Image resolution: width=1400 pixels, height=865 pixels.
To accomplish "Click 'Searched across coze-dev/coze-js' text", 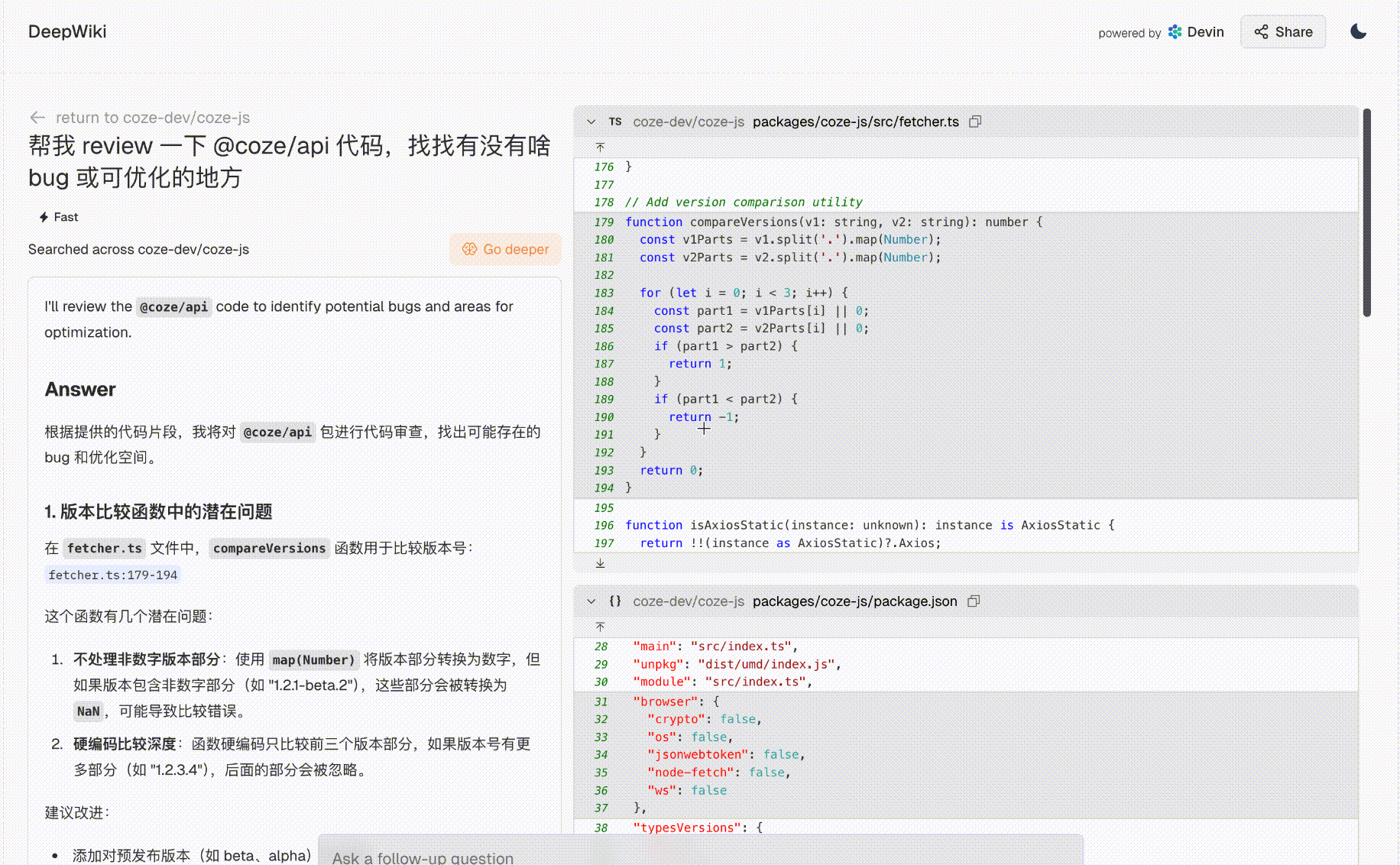I will click(x=139, y=249).
